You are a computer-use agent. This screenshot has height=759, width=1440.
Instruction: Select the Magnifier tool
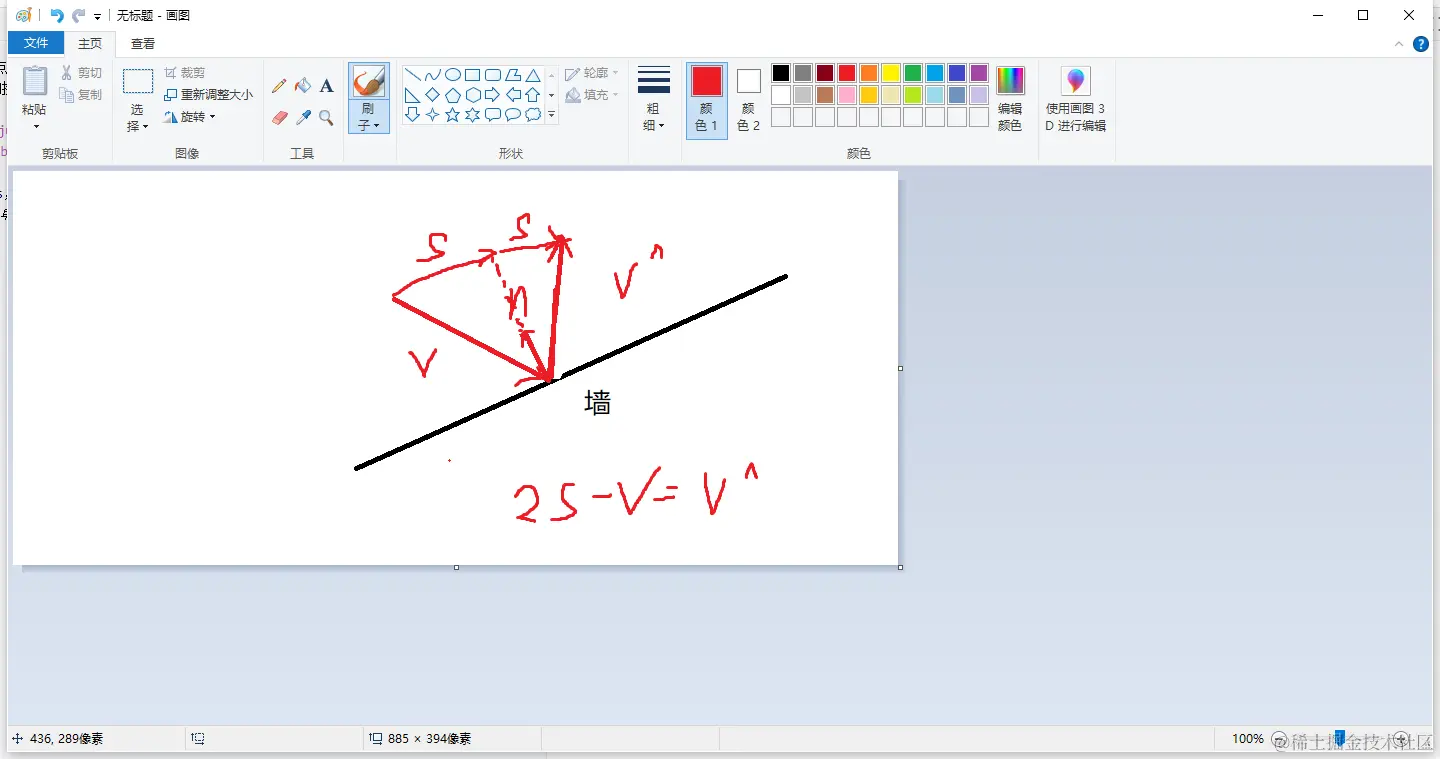coord(326,117)
